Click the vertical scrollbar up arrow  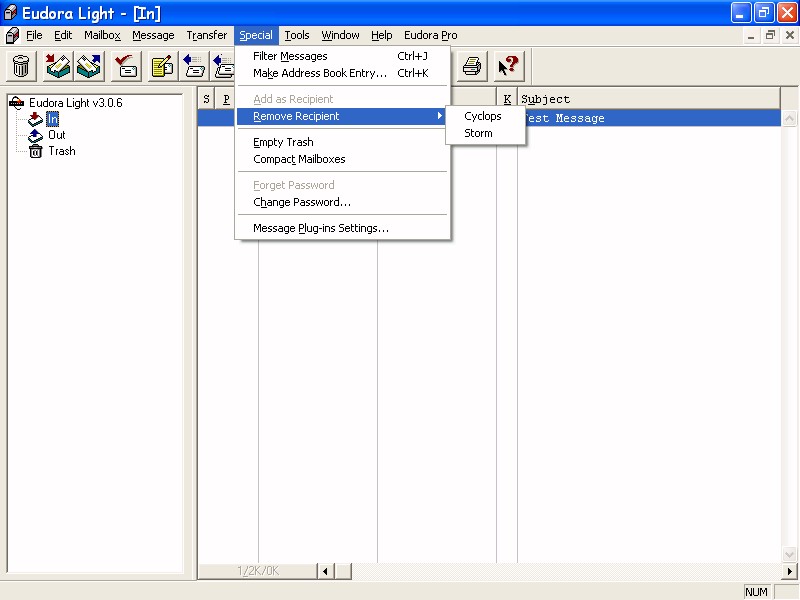coord(789,119)
